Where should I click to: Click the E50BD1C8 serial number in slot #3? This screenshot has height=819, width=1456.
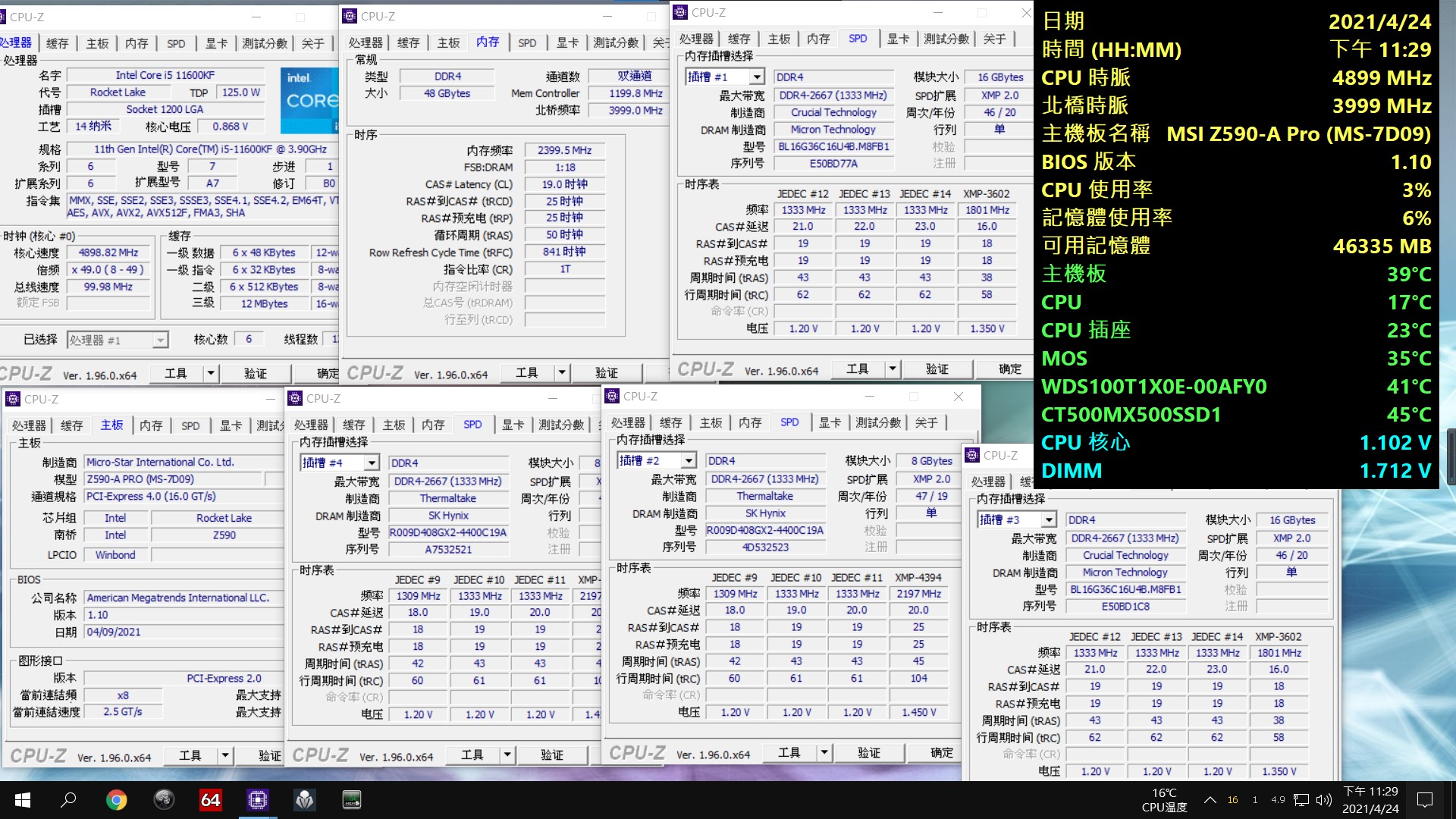pos(1125,606)
